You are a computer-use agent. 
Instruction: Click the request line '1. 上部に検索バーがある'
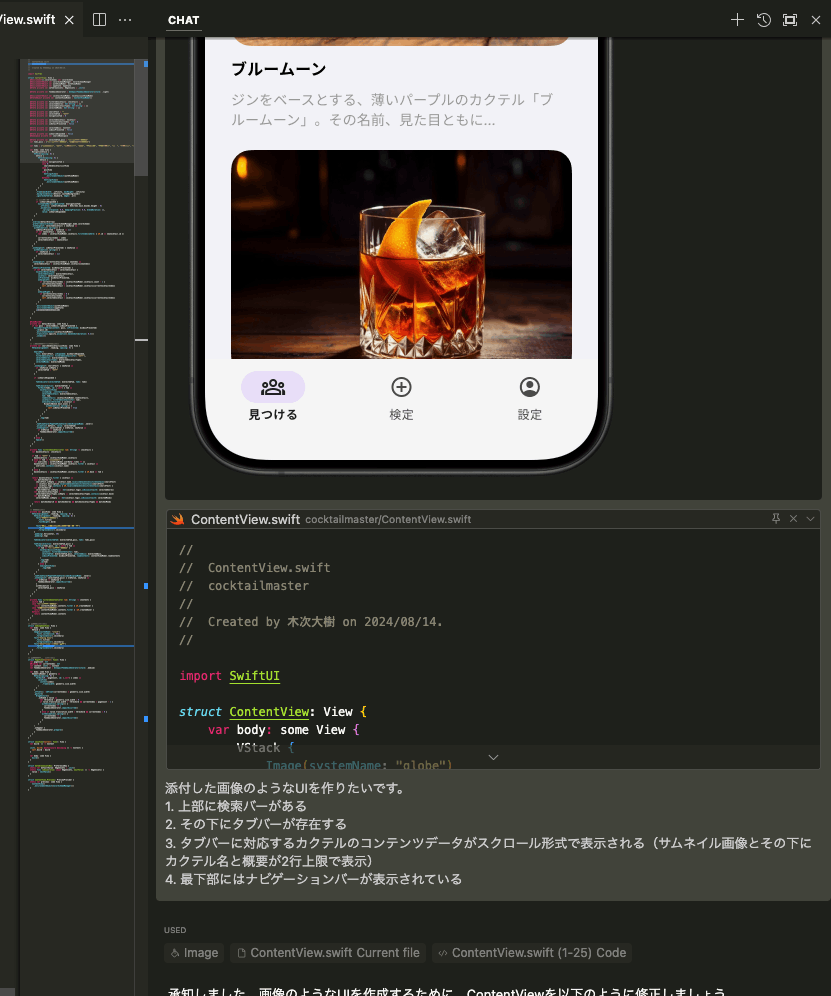click(236, 805)
